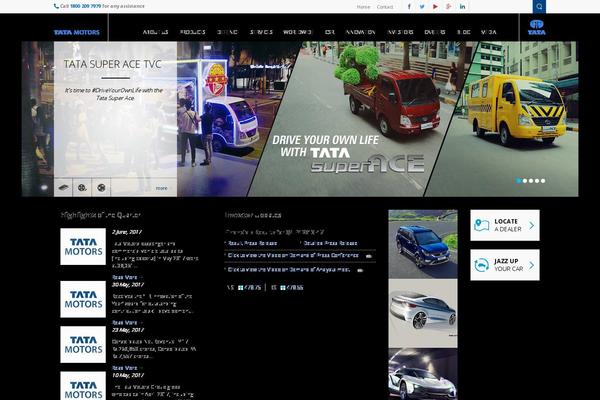
Task: Click the 1800 209 7979 phone number
Action: pos(86,6)
